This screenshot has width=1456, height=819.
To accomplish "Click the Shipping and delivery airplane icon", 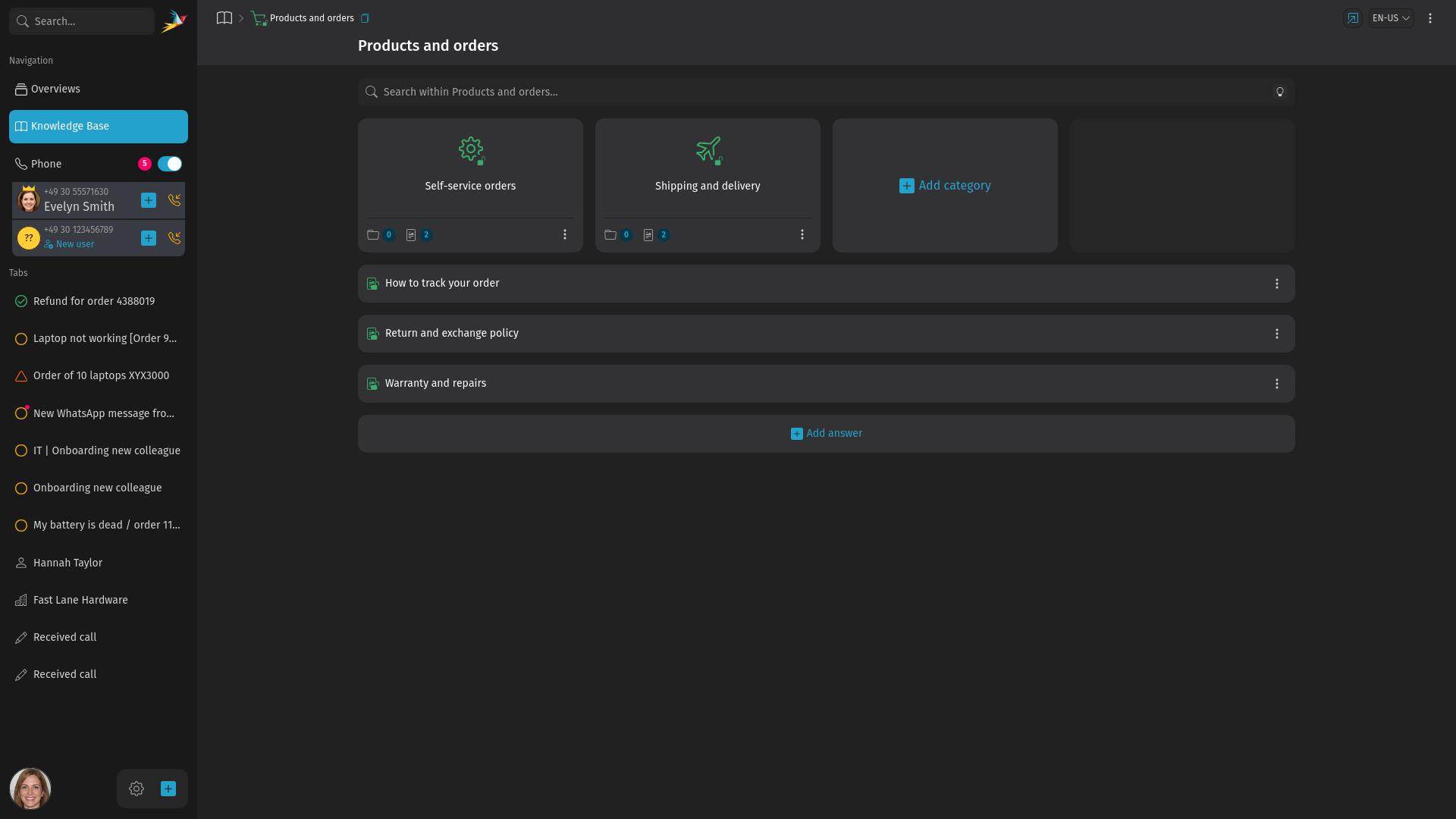I will click(708, 149).
